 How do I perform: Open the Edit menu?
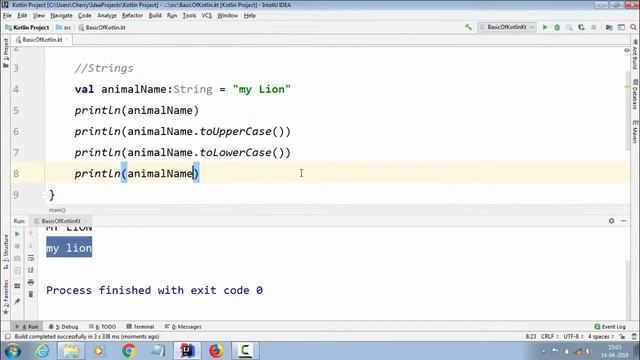(x=22, y=16)
